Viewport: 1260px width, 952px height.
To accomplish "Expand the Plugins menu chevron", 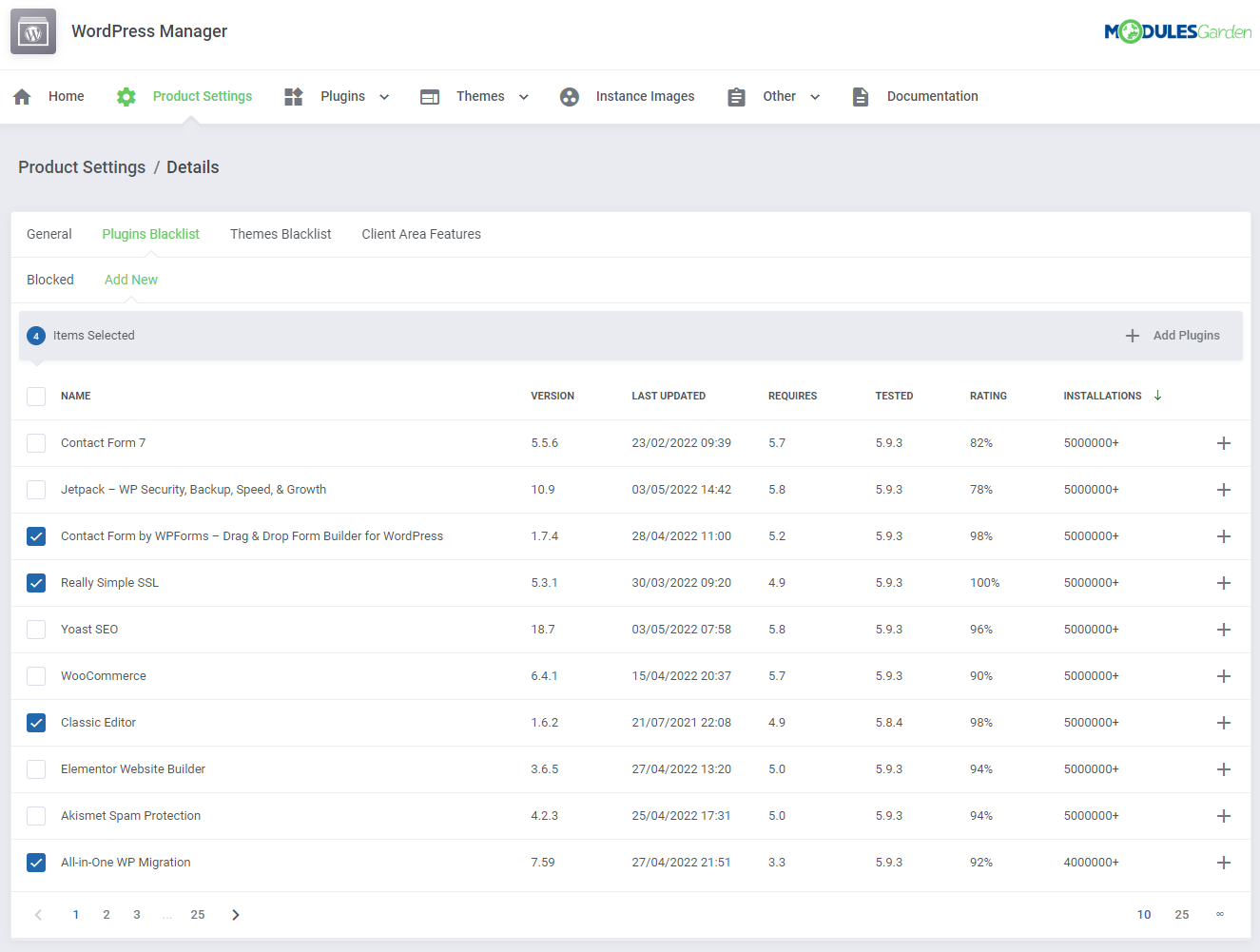I will [x=384, y=97].
